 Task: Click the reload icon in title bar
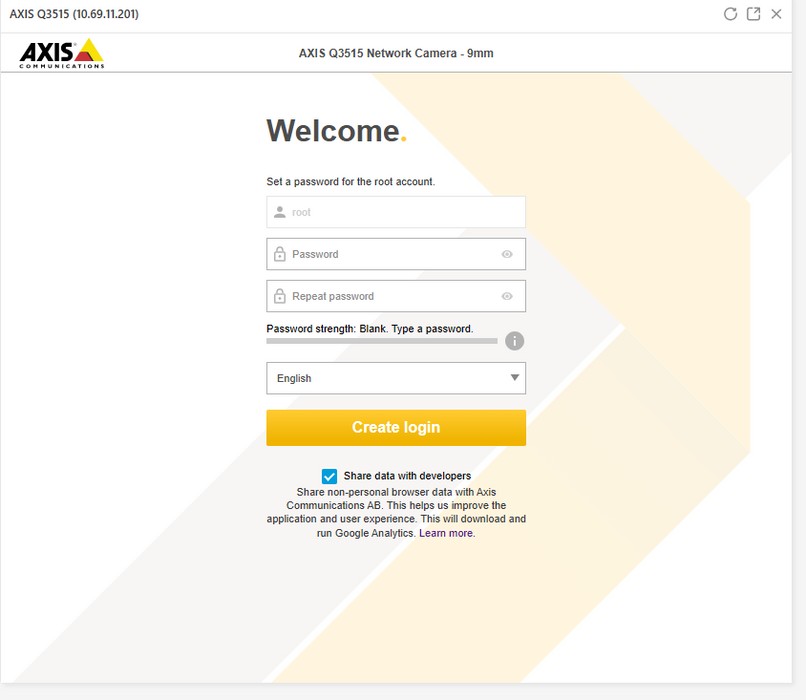(x=730, y=14)
